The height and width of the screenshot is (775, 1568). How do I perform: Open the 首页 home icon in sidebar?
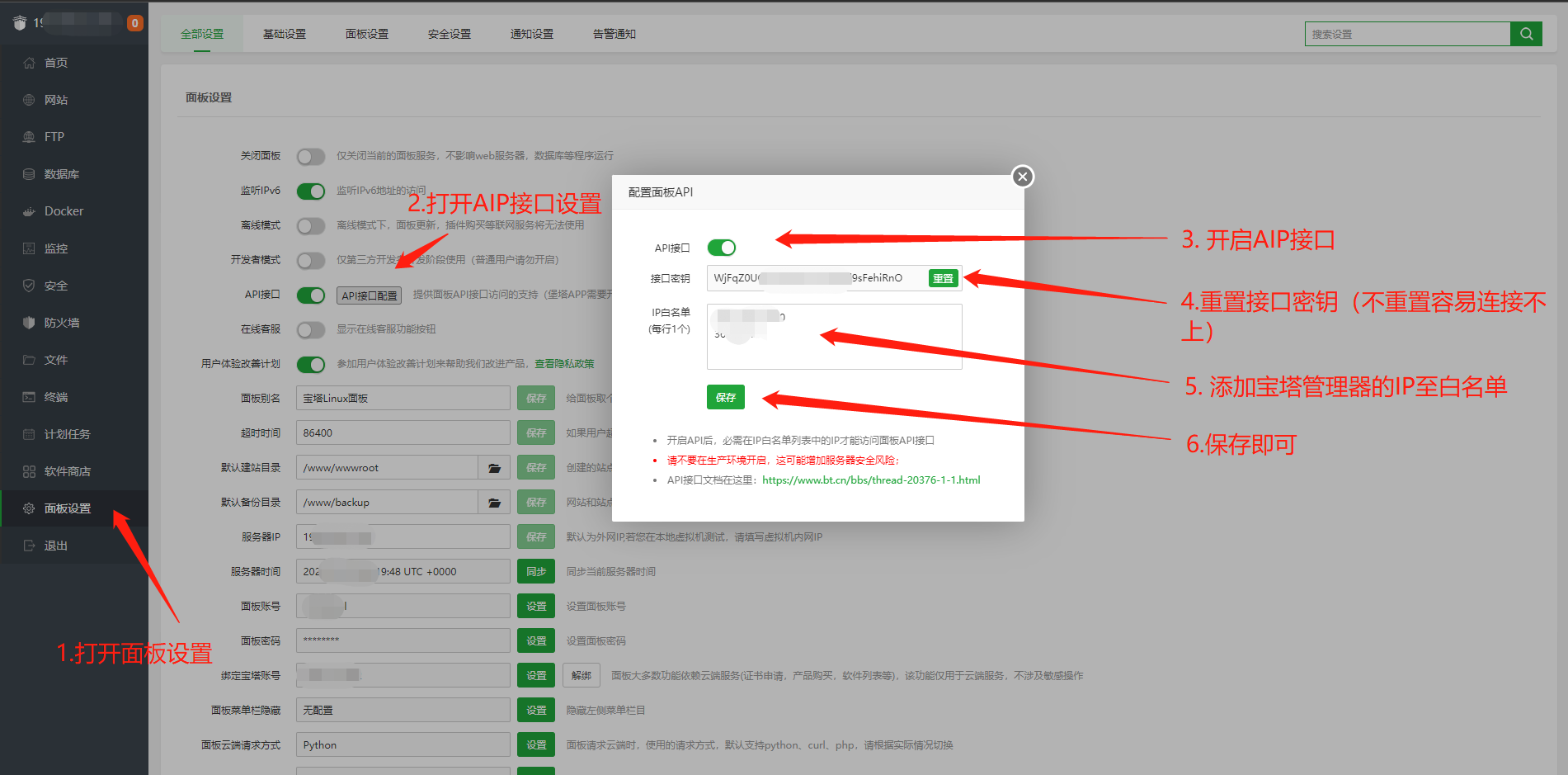click(x=29, y=63)
